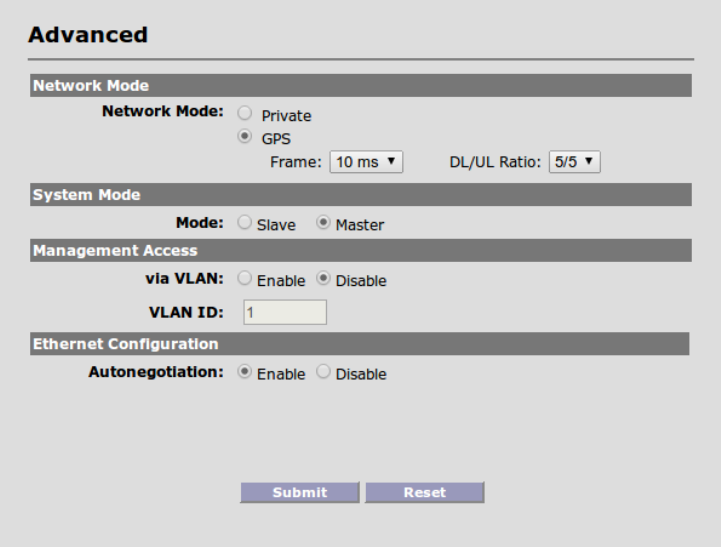Click the Network Mode section header bar
Screen dimensions: 721x547
coord(360,85)
